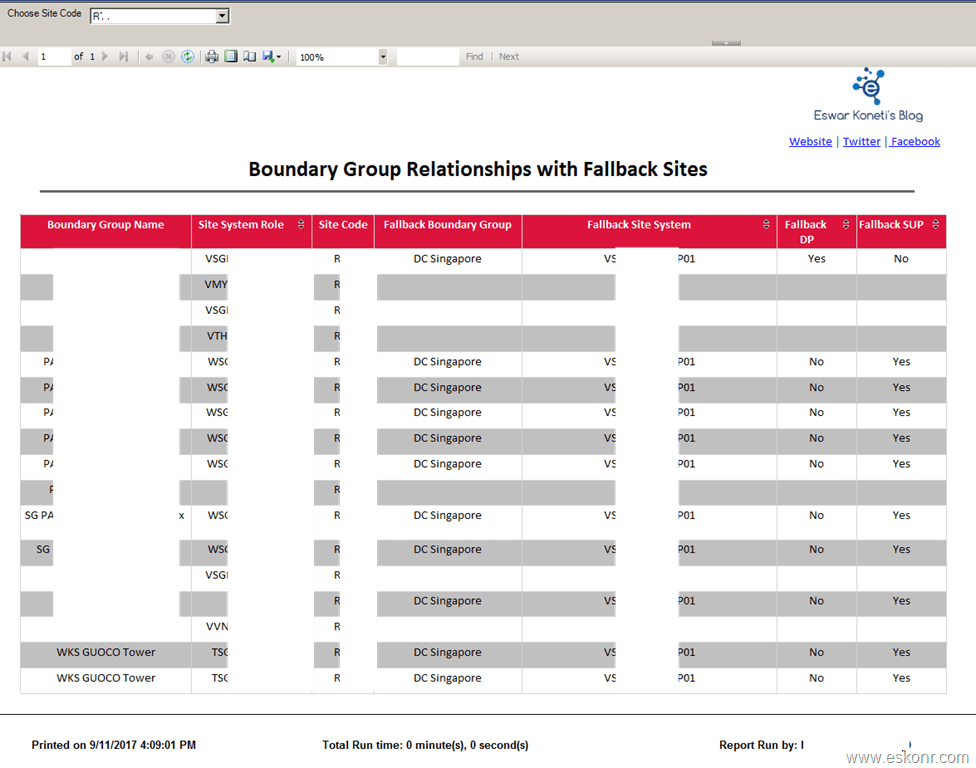
Task: Refresh the report data
Action: pos(188,56)
